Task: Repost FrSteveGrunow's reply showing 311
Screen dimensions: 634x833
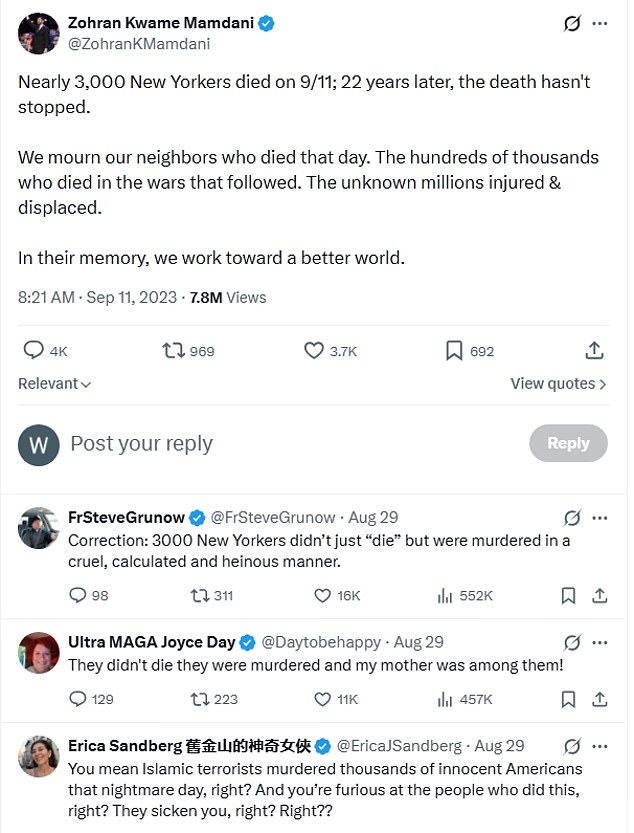Action: (x=212, y=596)
